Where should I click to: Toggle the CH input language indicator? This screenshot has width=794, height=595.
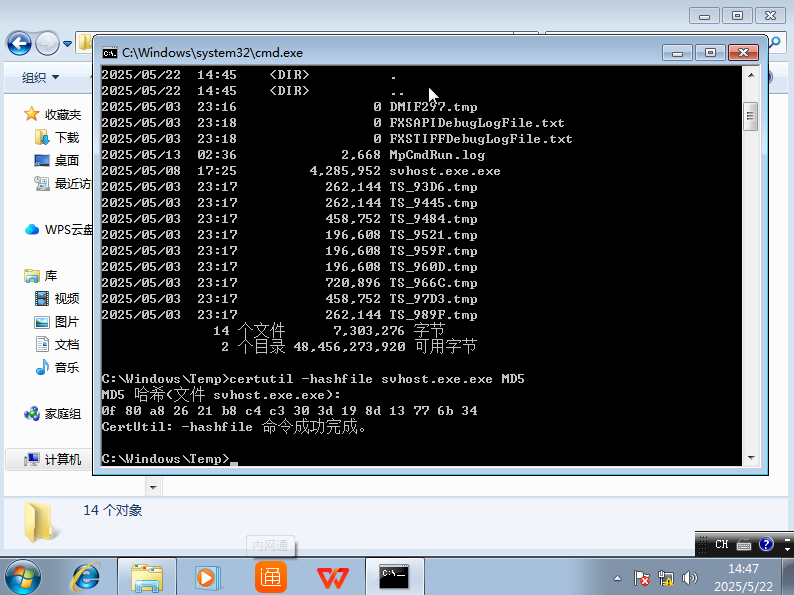point(722,544)
